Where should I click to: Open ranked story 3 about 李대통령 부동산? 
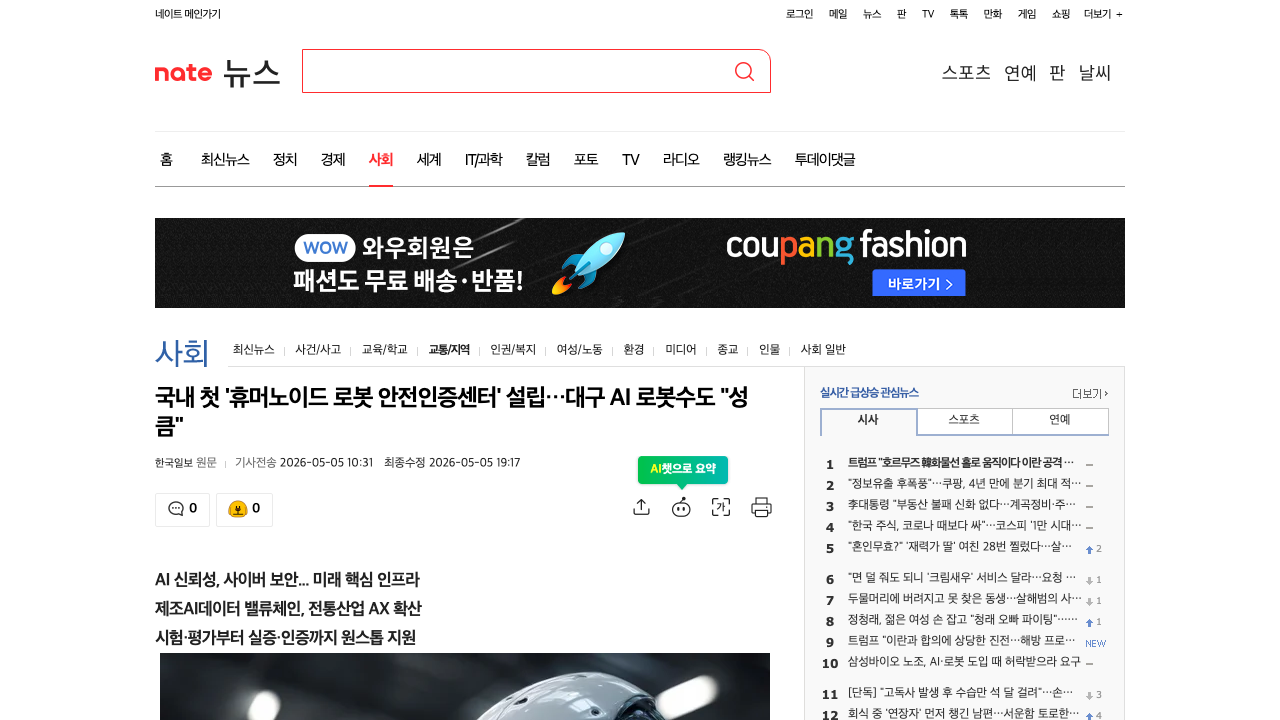coord(962,506)
